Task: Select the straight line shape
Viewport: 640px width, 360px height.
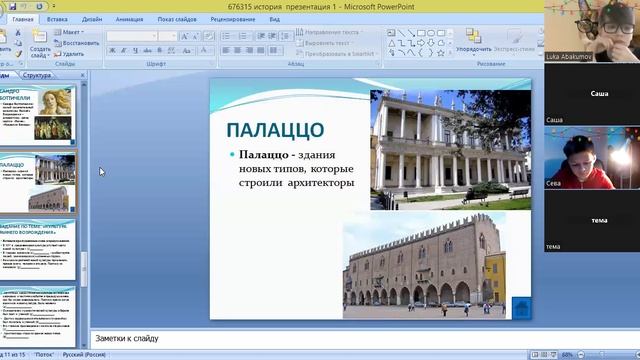Action: [401, 33]
